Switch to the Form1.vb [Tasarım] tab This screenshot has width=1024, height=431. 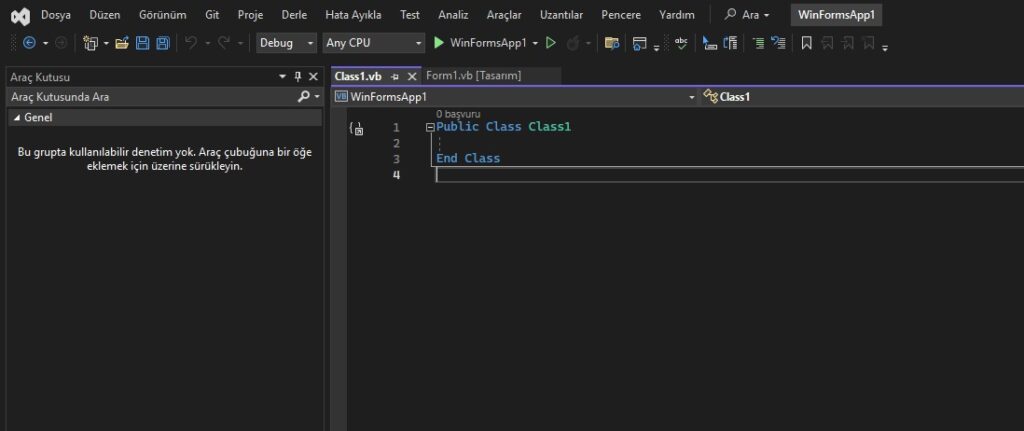point(473,76)
